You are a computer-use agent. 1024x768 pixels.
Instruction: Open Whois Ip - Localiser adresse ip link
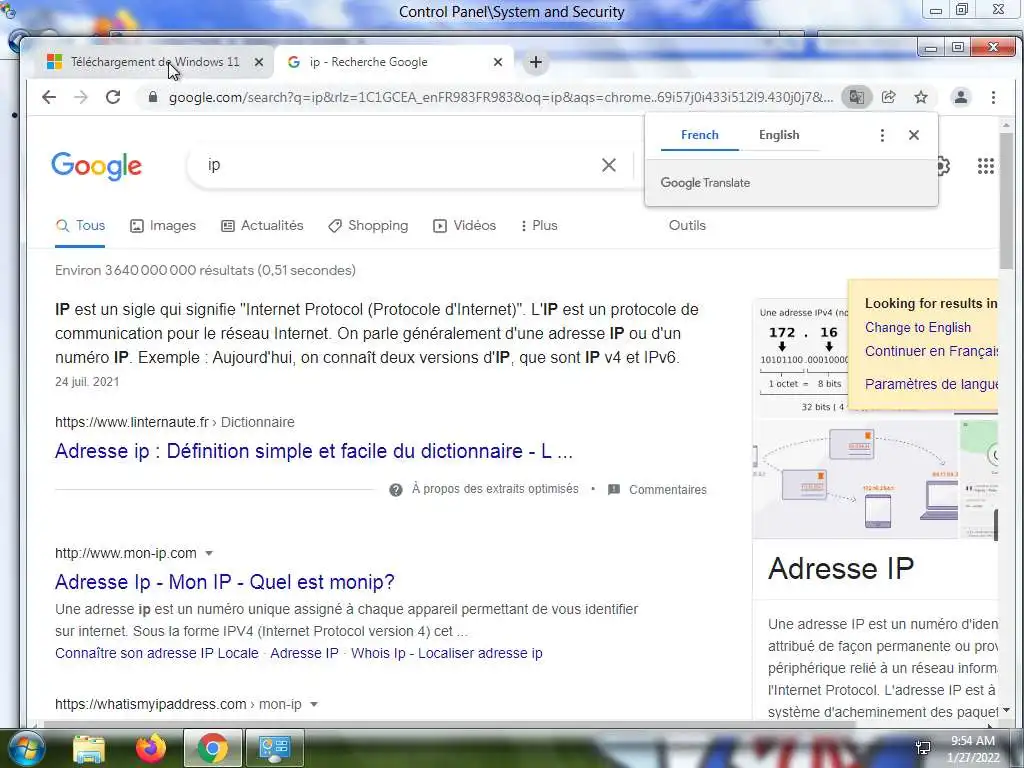point(447,654)
